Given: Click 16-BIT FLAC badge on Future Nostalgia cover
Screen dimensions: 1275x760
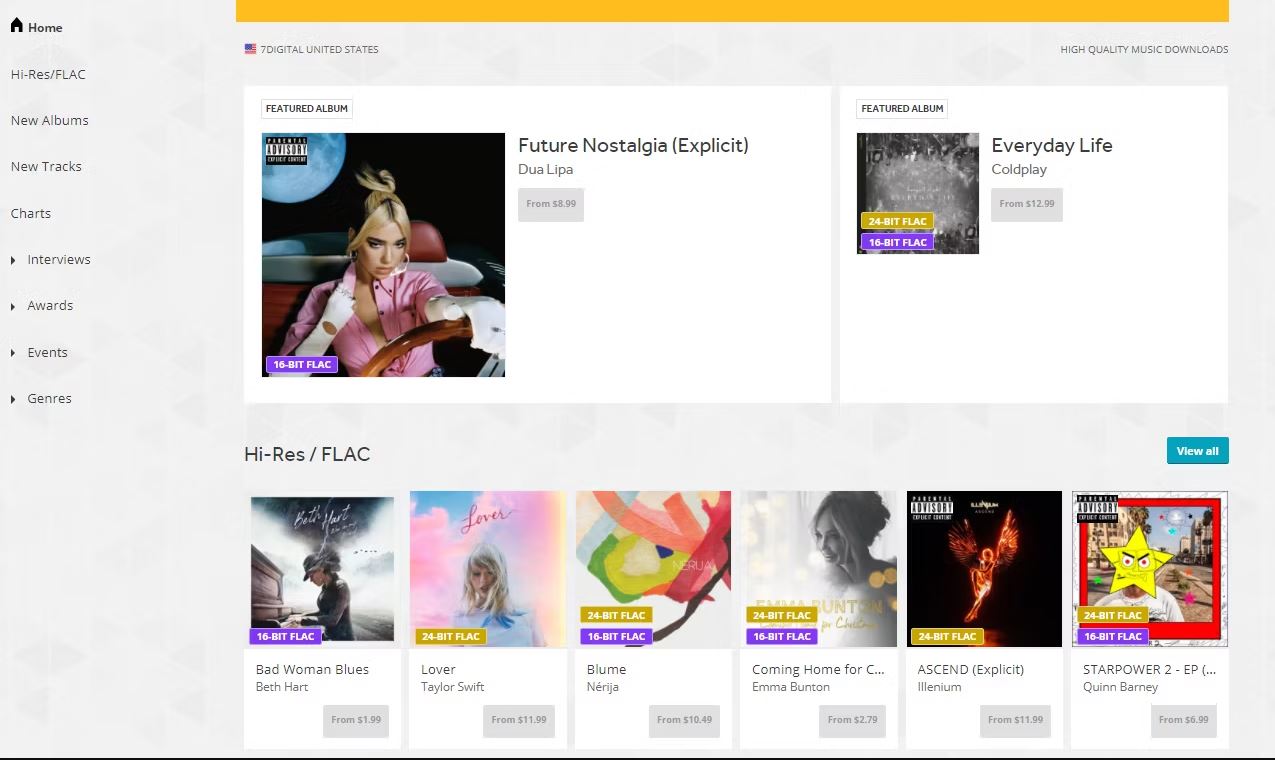Looking at the screenshot, I should [x=302, y=365].
